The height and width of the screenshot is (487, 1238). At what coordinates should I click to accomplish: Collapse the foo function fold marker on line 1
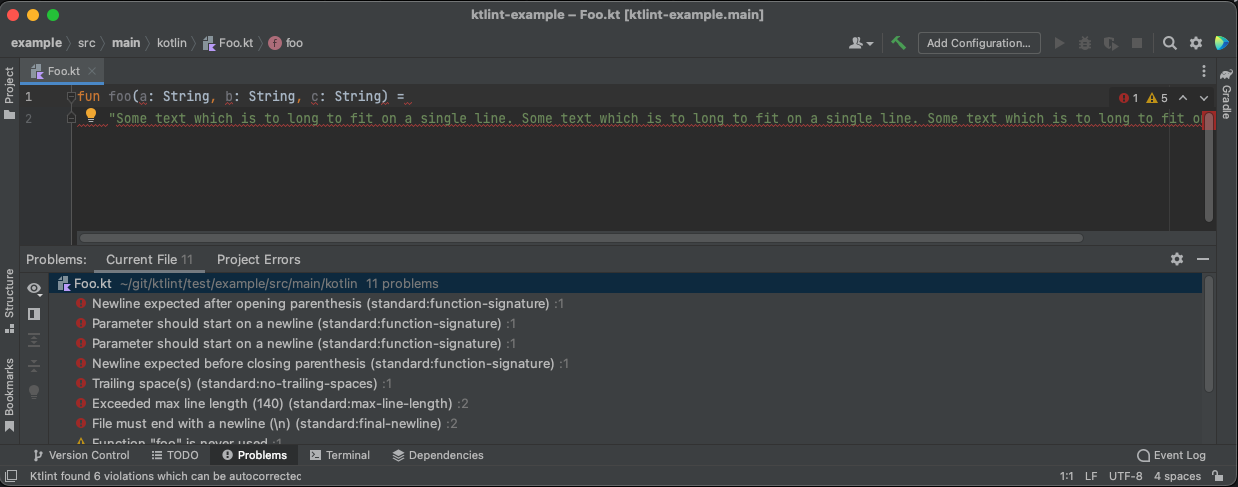[71, 97]
